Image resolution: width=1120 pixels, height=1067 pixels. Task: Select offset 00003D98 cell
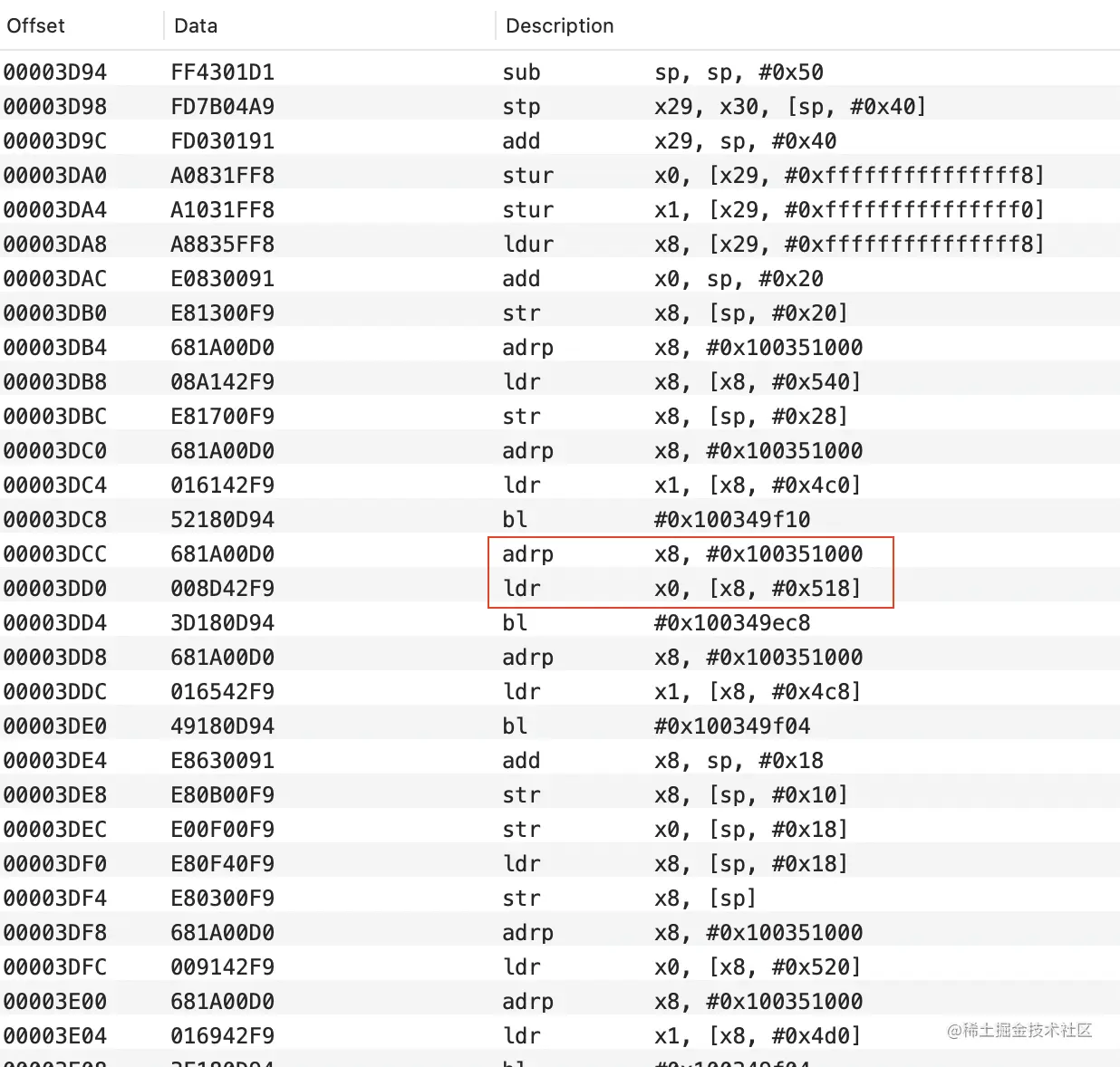click(55, 107)
